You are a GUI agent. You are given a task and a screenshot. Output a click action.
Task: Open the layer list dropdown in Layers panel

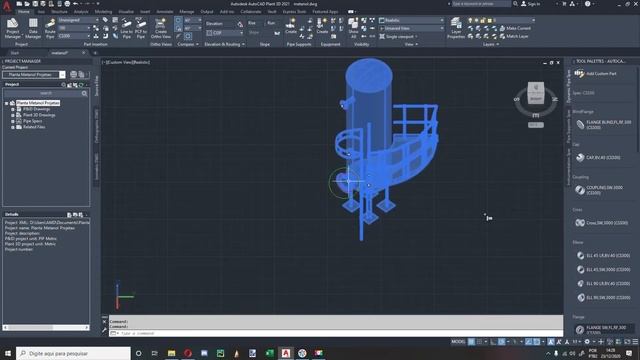pos(501,20)
